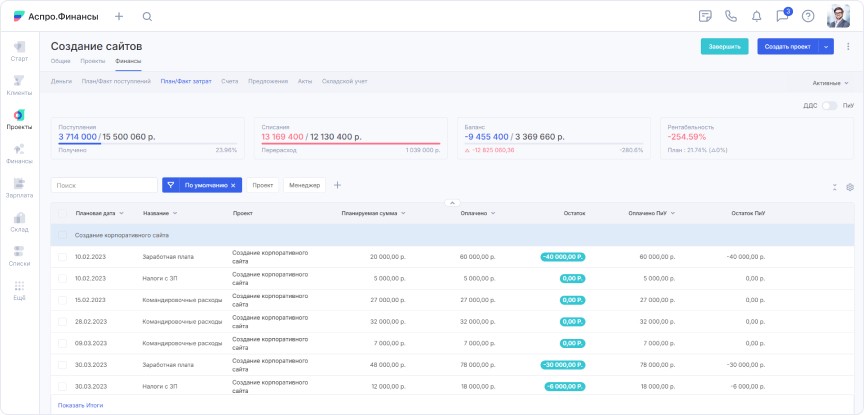Open chat messages icon with badge
The width and height of the screenshot is (864, 415).
(x=783, y=16)
